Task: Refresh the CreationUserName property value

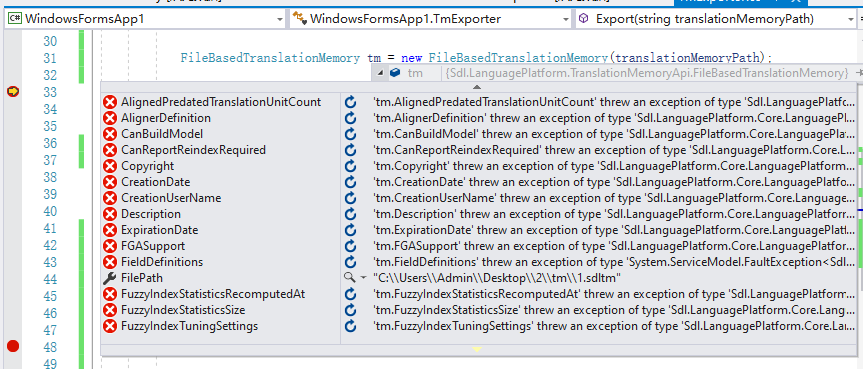Action: [350, 198]
